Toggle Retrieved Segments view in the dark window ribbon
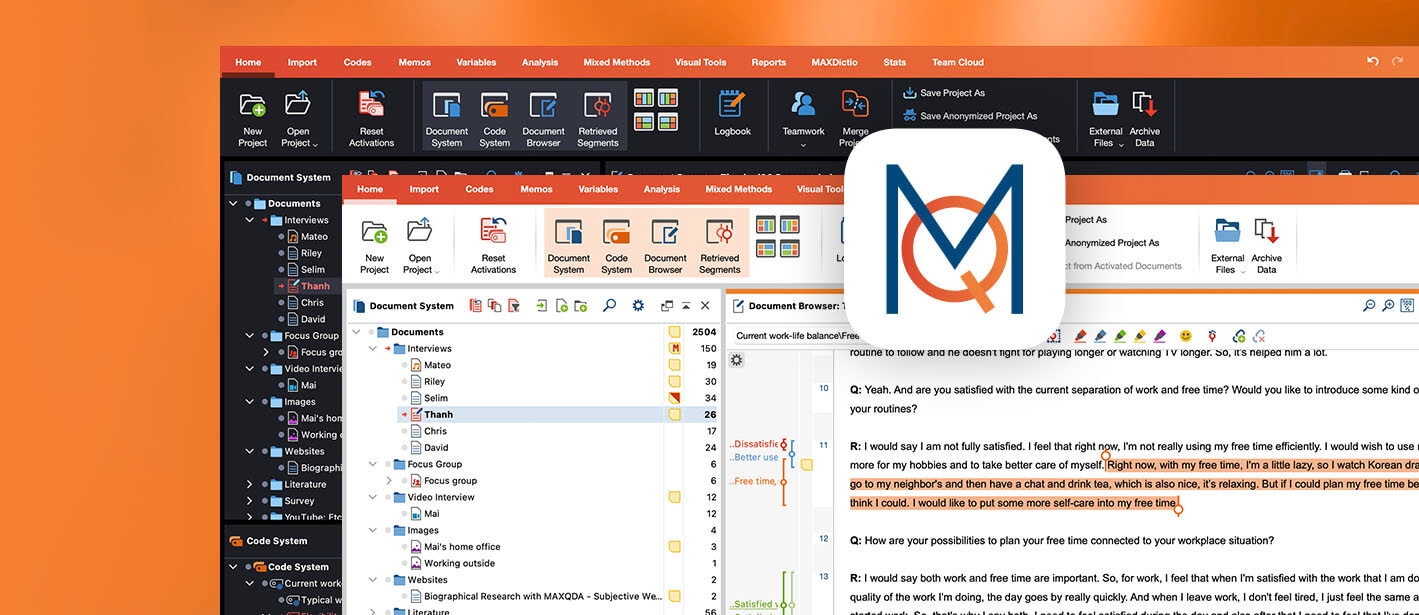The height and width of the screenshot is (615, 1419). tap(597, 118)
